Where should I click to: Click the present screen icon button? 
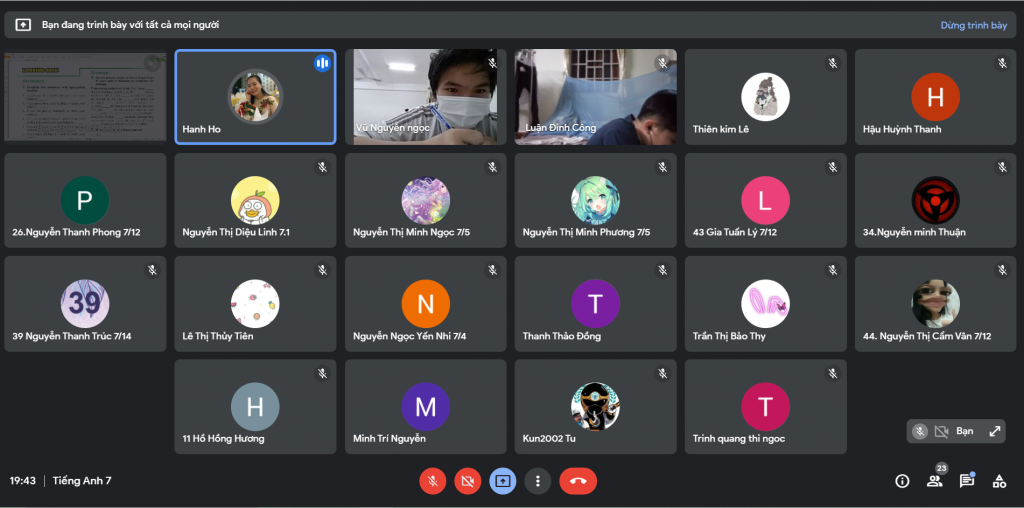[502, 481]
